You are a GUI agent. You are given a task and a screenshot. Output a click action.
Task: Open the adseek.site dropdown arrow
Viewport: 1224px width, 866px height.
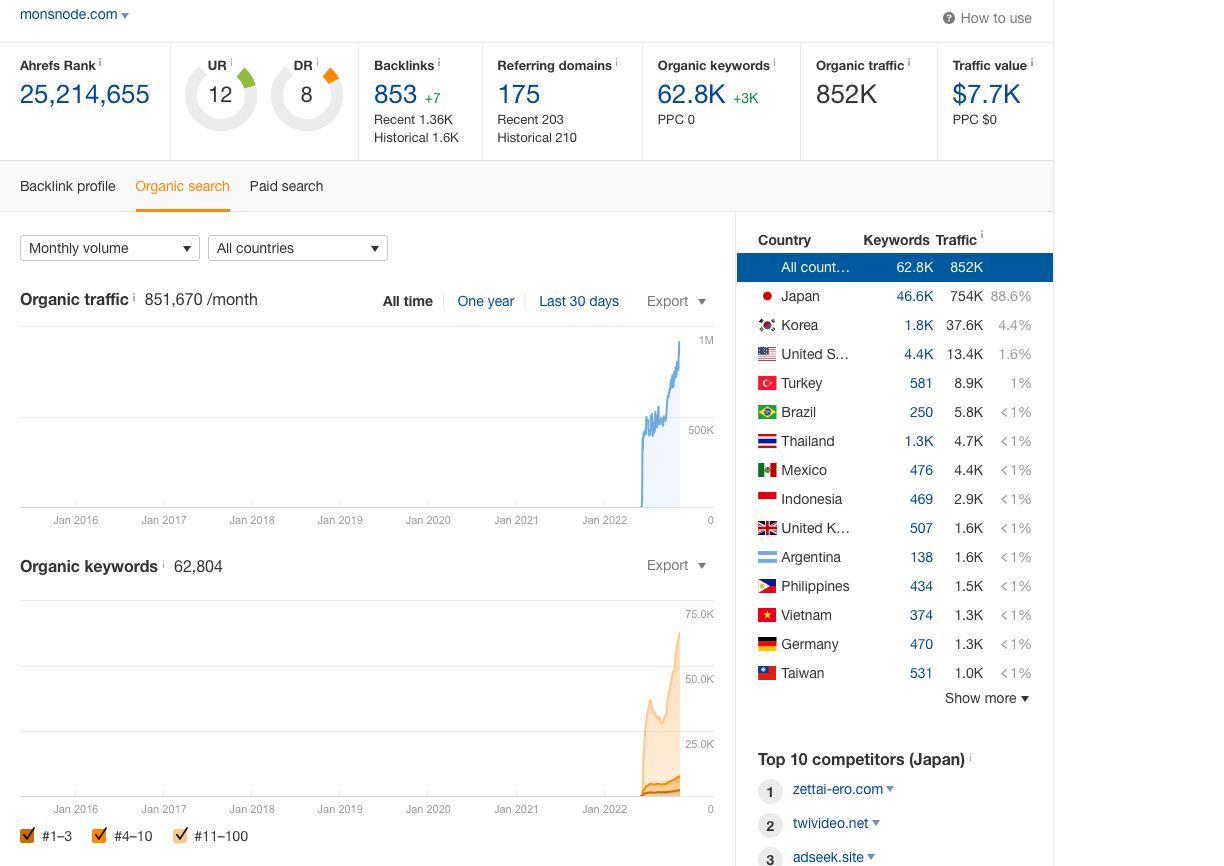tap(871, 857)
